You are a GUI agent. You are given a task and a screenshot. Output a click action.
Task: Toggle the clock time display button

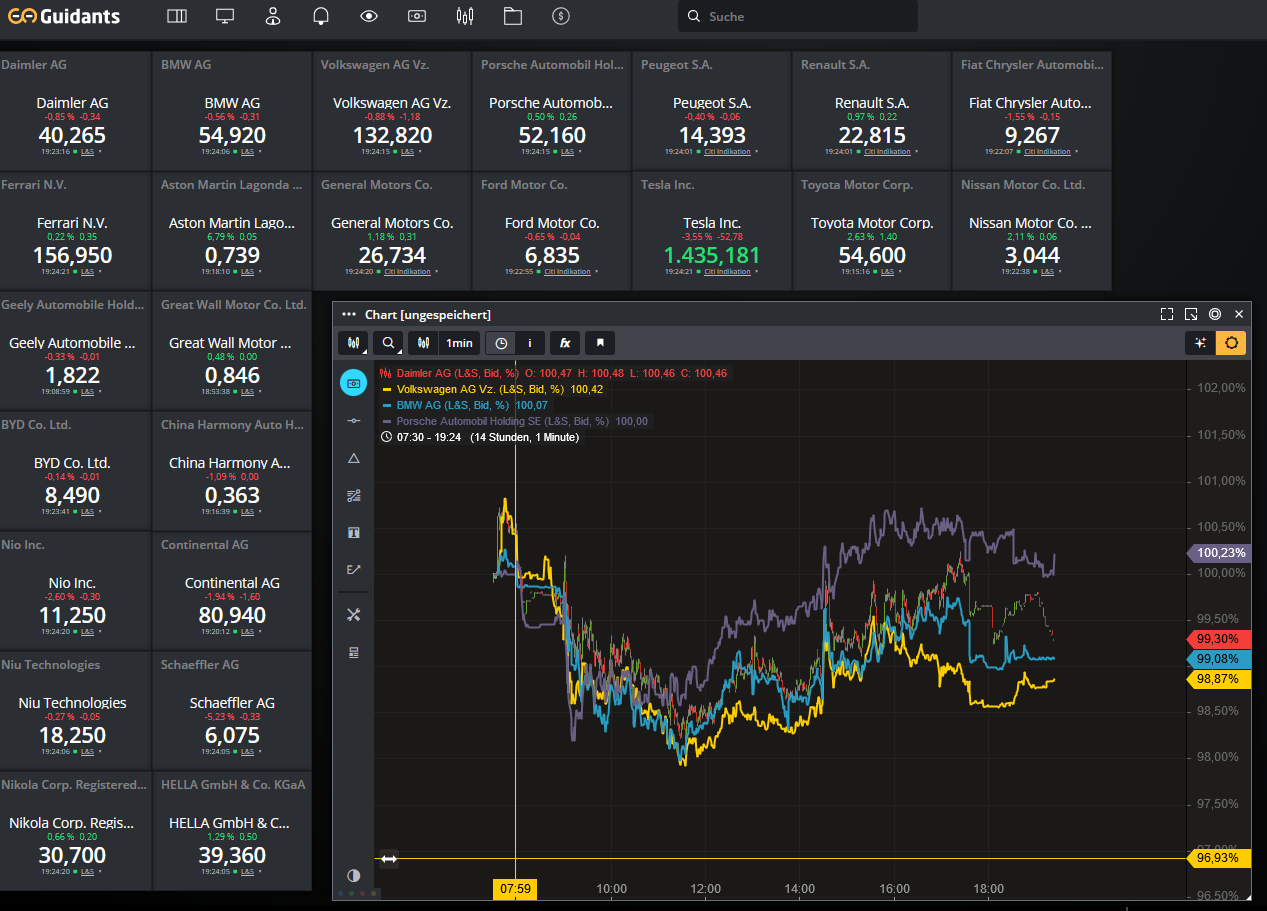[x=501, y=343]
